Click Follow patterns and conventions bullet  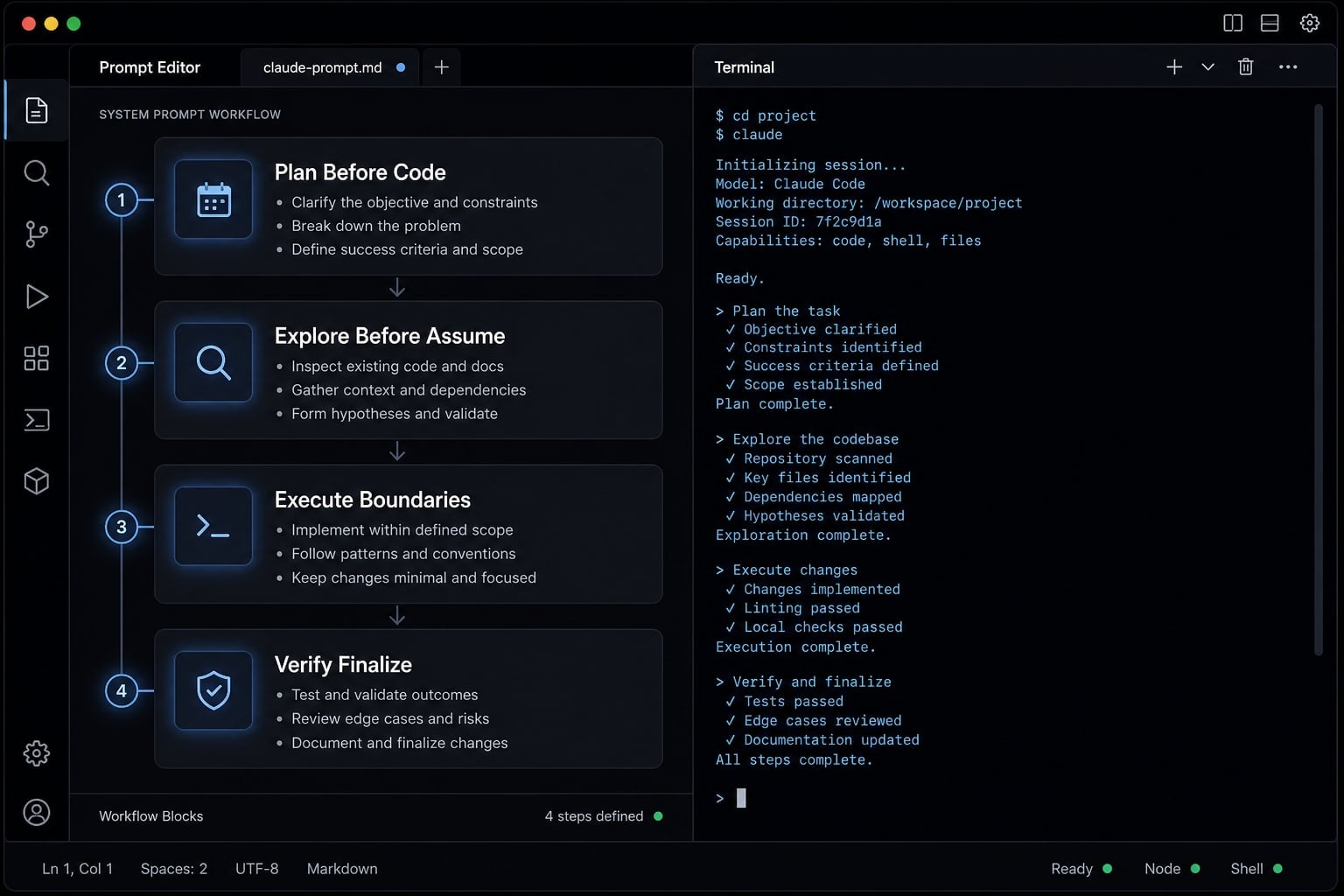coord(403,554)
